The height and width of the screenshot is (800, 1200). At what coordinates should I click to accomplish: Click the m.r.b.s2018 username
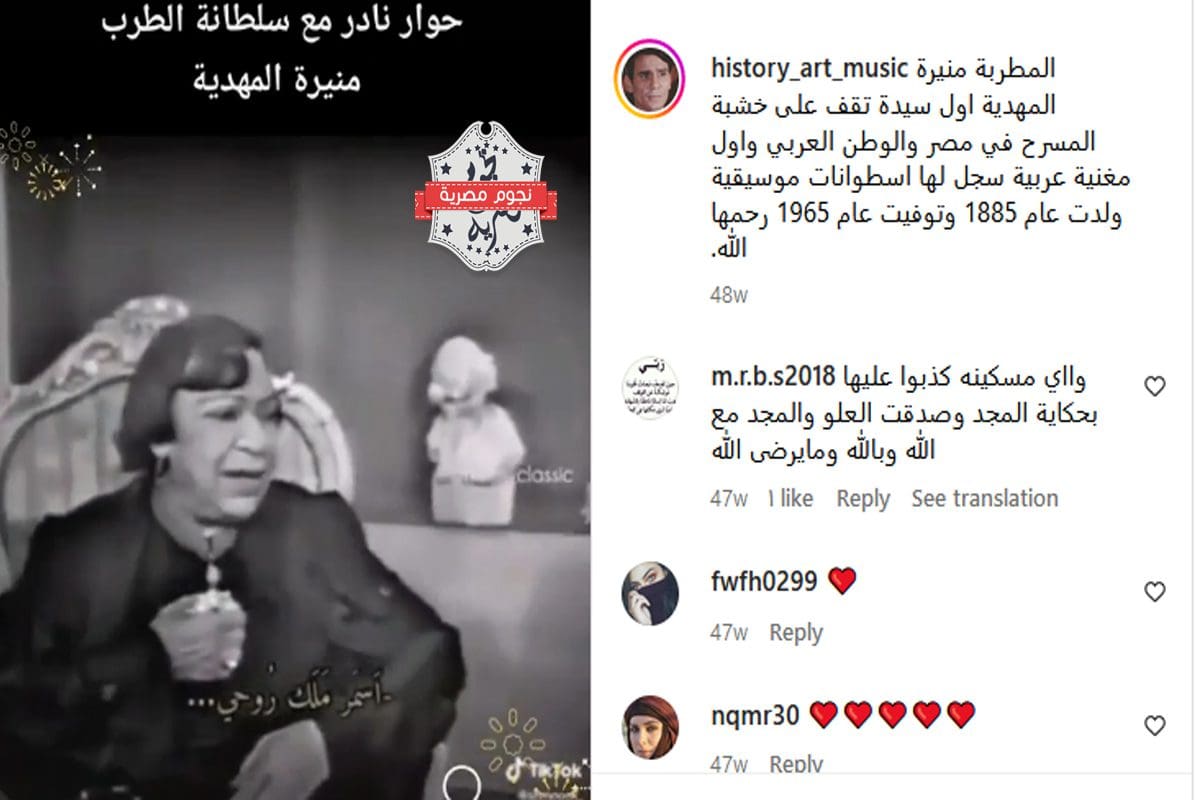point(773,378)
